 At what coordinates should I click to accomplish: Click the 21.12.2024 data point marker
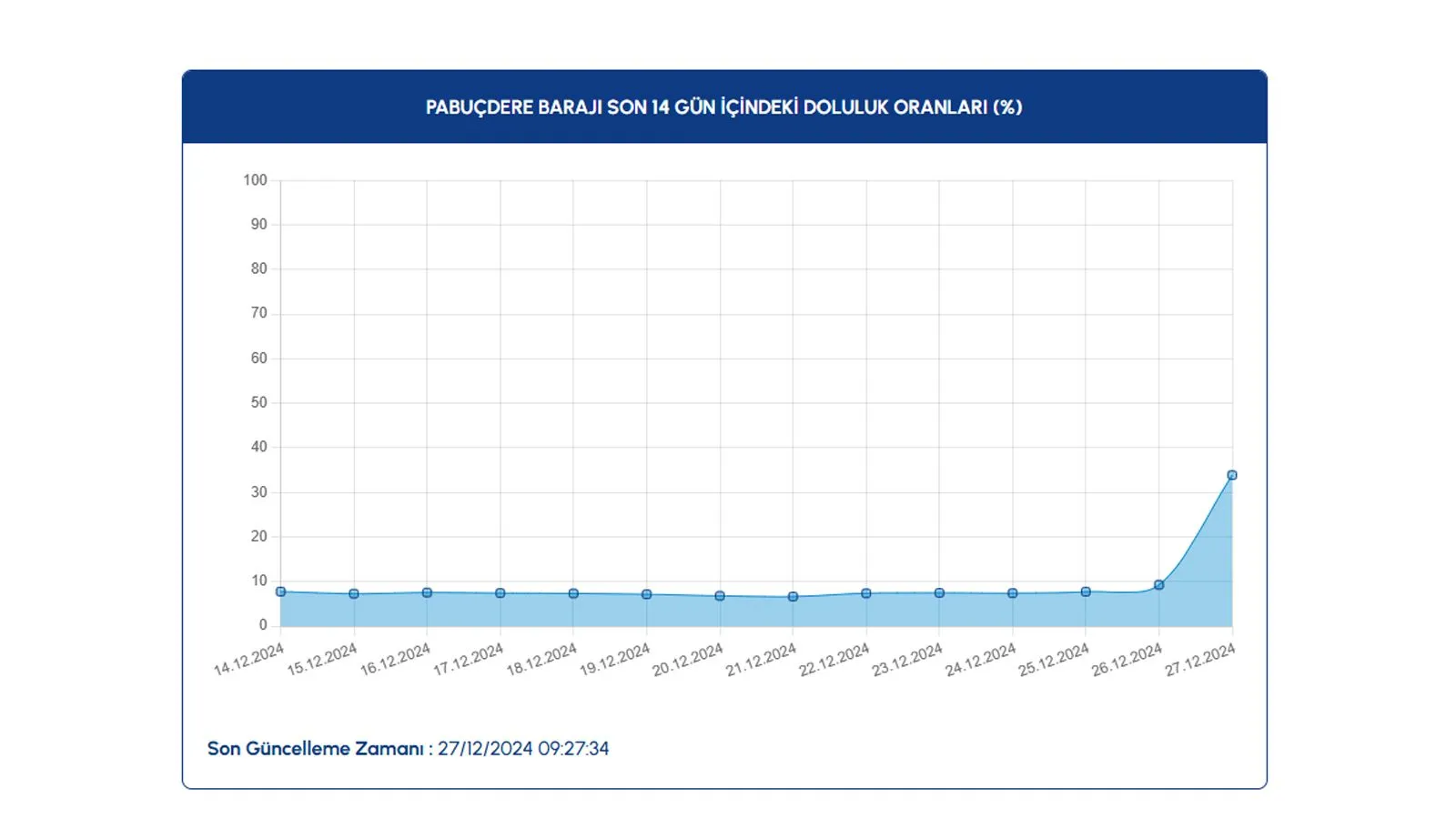click(793, 597)
